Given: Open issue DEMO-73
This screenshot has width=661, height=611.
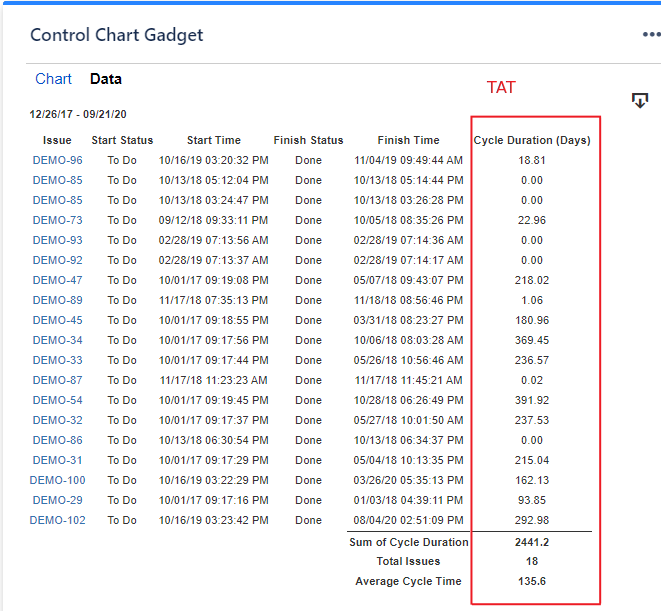Looking at the screenshot, I should (x=57, y=220).
